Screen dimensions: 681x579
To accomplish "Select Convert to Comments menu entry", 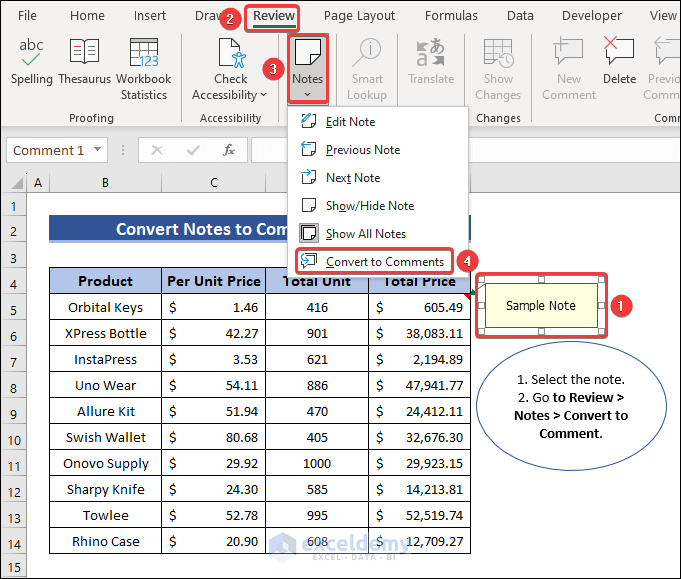I will 384,262.
